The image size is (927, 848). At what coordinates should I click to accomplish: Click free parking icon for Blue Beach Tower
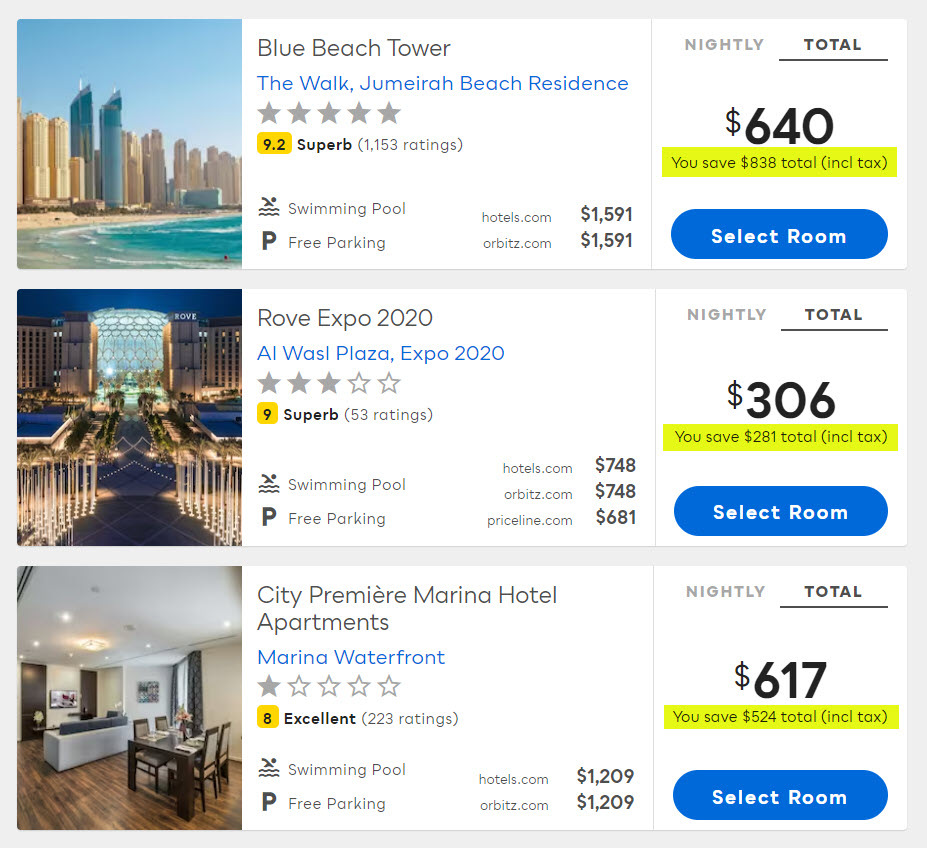268,242
